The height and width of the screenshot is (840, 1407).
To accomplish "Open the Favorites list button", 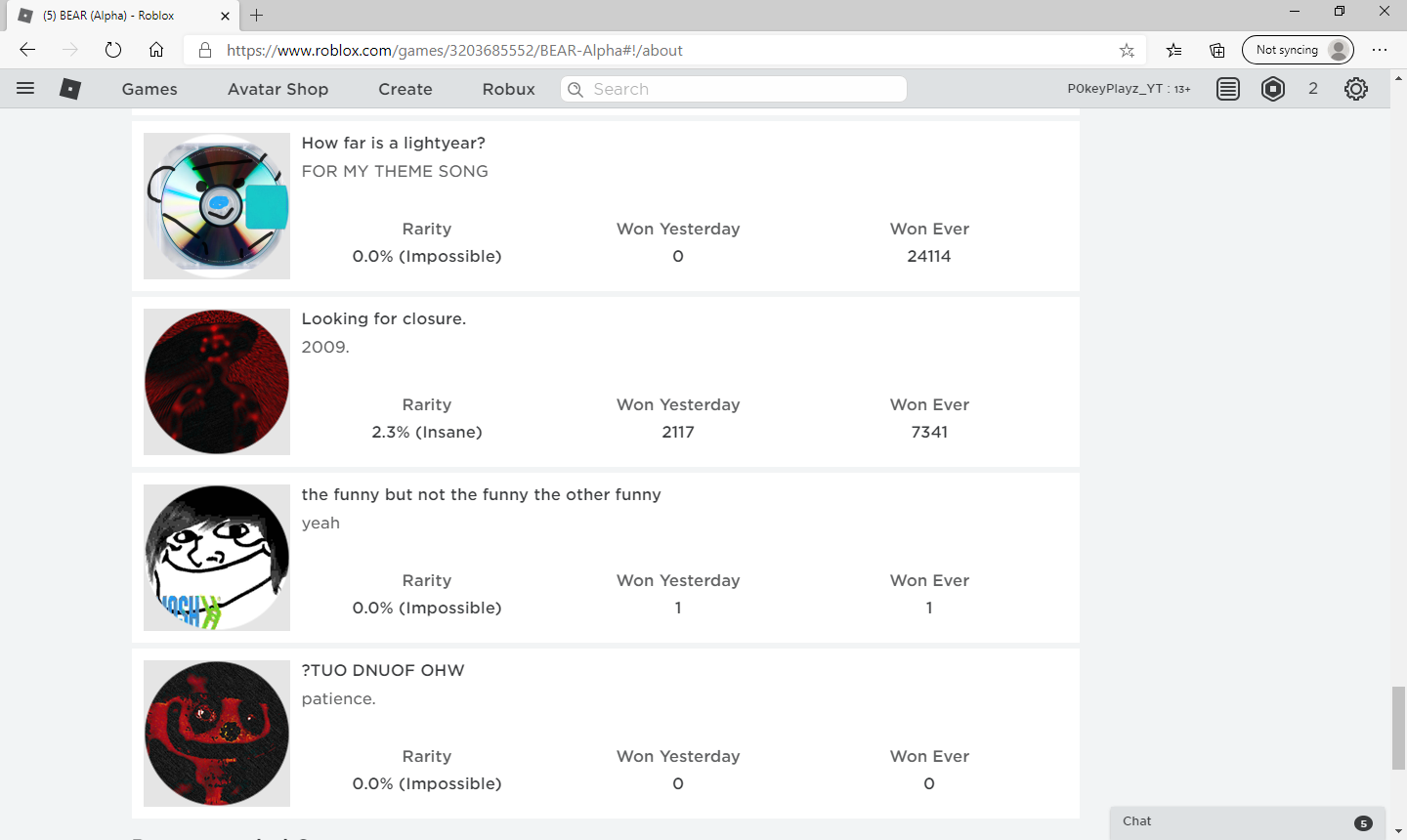I will click(1173, 51).
